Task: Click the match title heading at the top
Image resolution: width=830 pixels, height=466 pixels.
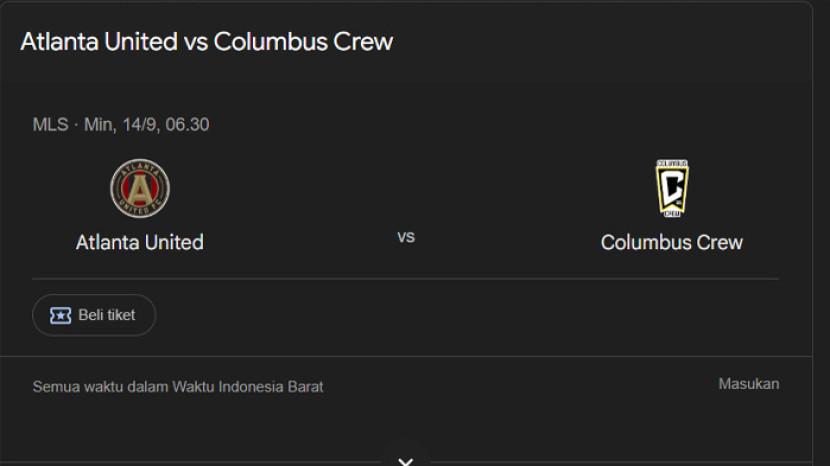Action: point(206,42)
